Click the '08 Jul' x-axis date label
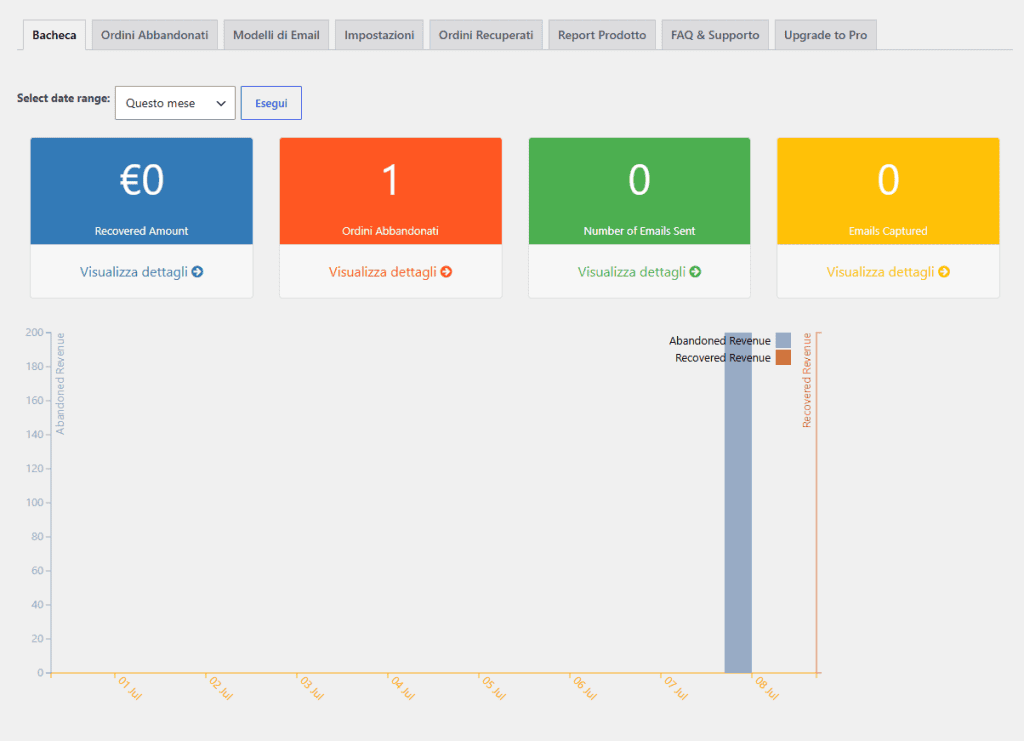1024x741 pixels. tap(767, 689)
